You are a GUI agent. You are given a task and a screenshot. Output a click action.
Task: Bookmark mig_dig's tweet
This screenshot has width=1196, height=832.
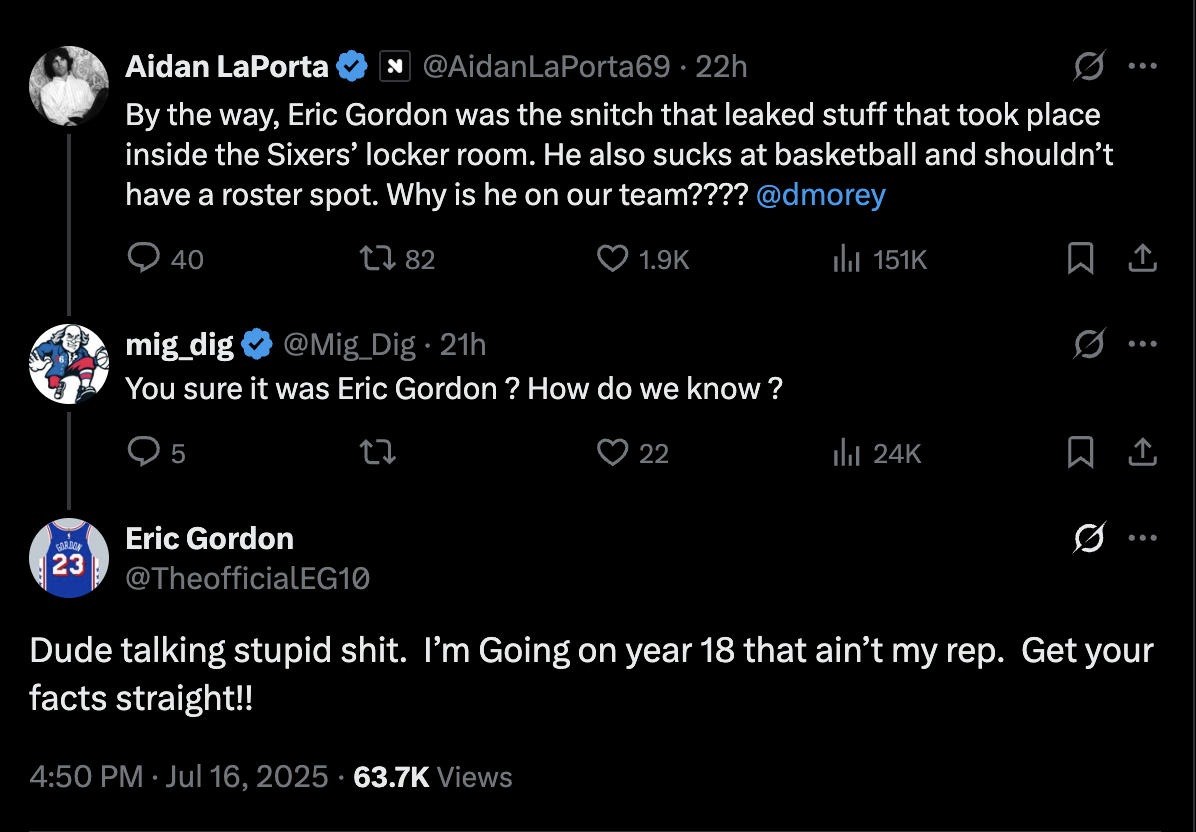pyautogui.click(x=1080, y=453)
